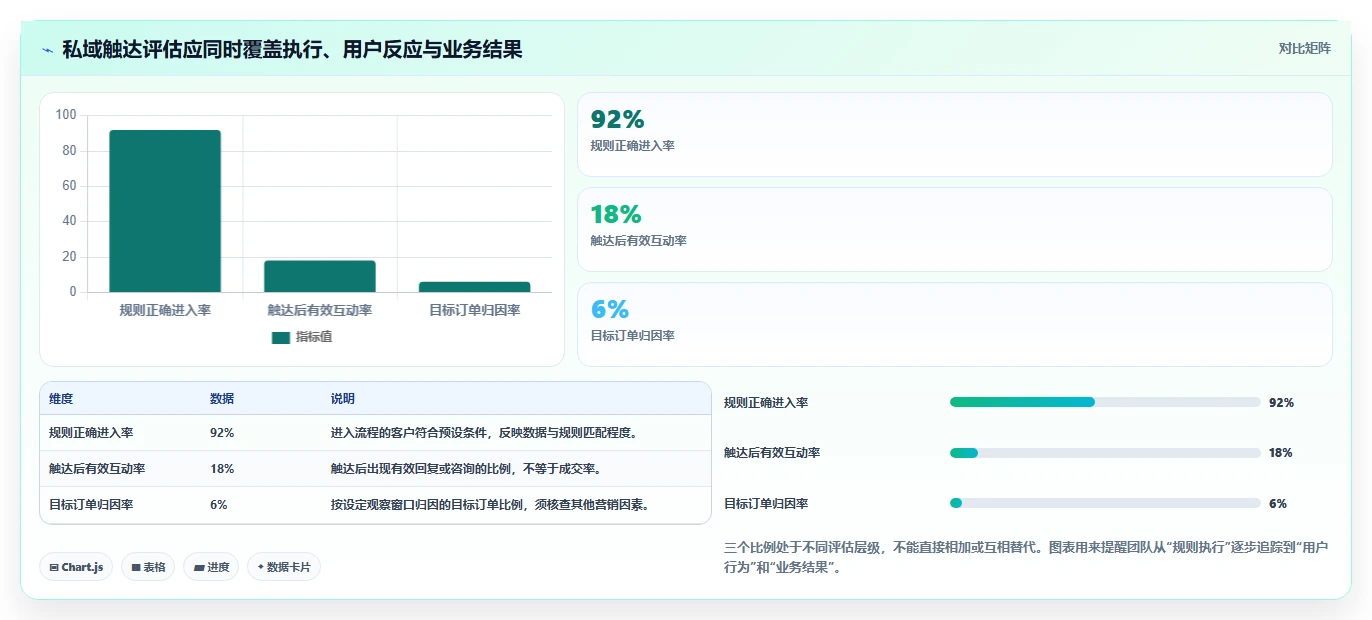Image resolution: width=1372 pixels, height=620 pixels.
Task: Select the Chart.js tag chip
Action: click(x=77, y=567)
